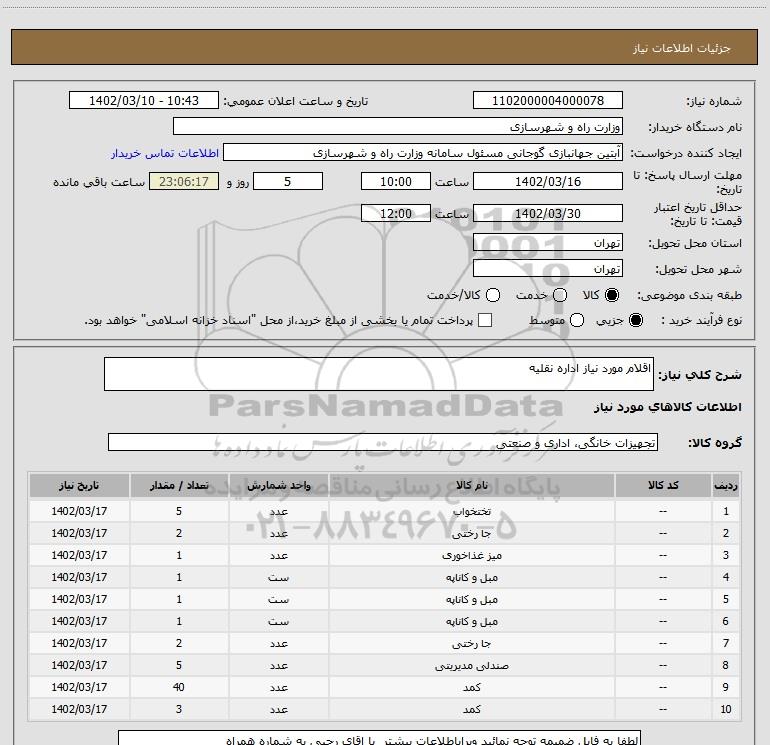
Task: Click the کد کالا column header
Action: tap(663, 486)
